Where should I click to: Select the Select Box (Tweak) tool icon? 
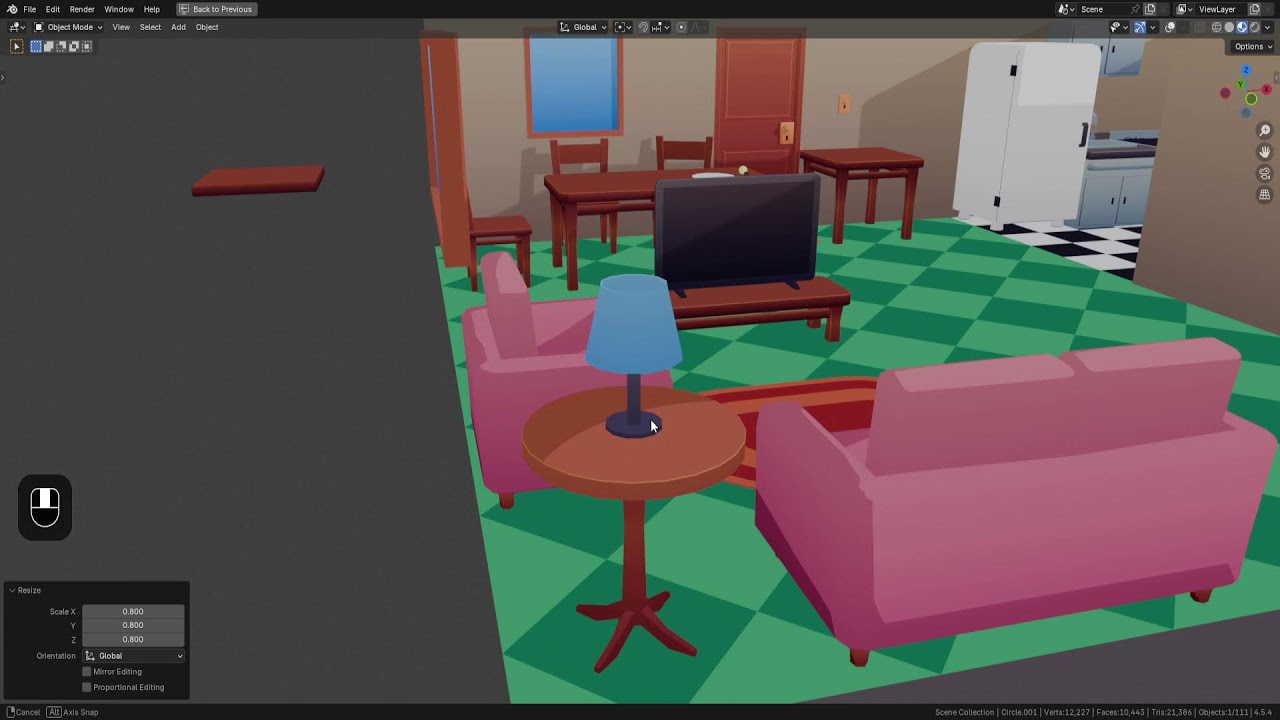point(16,46)
